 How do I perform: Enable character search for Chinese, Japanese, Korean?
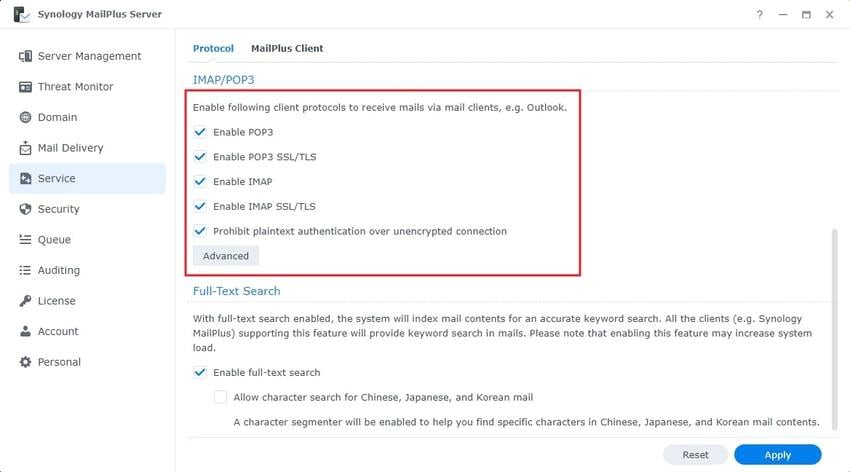click(221, 397)
